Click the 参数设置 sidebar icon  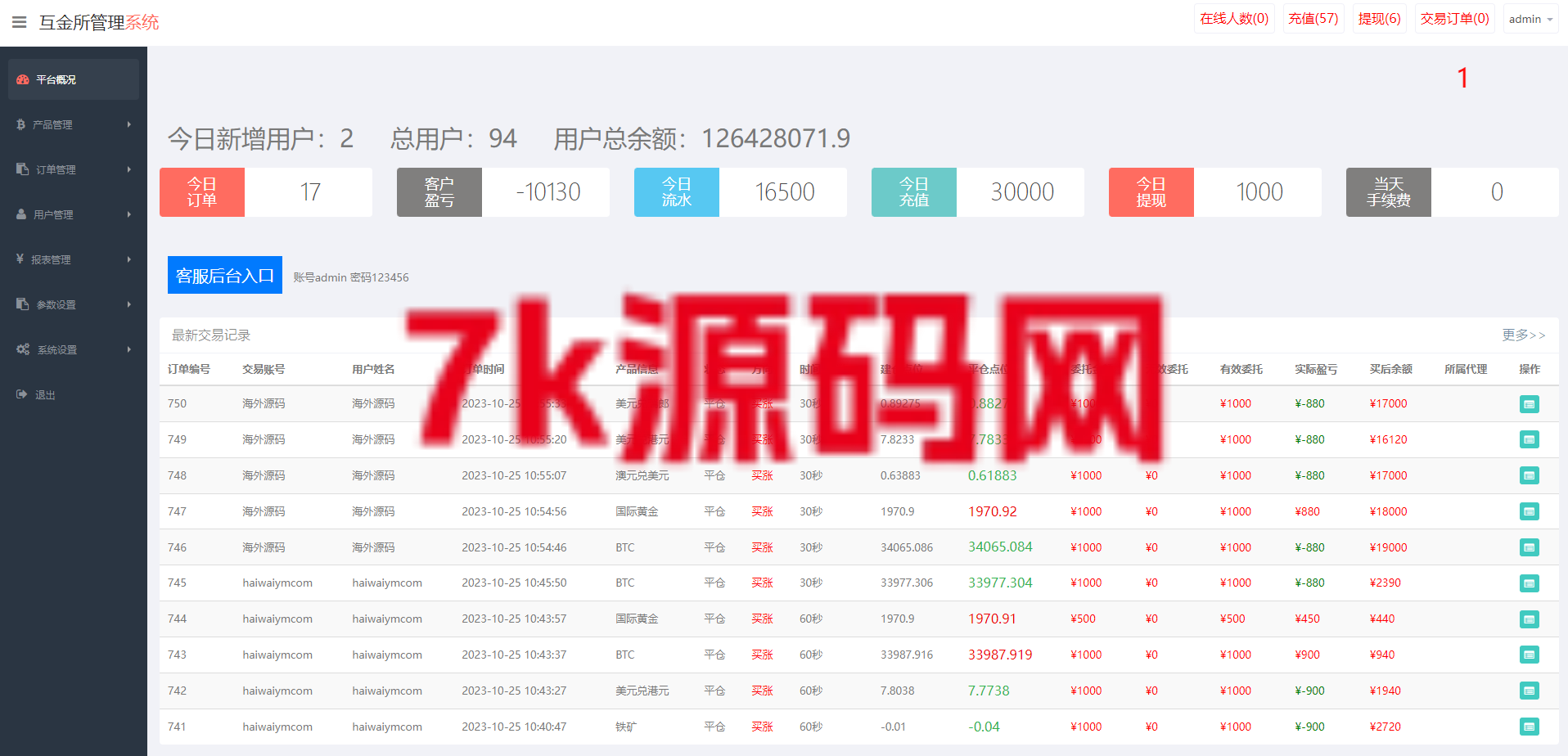pyautogui.click(x=23, y=304)
